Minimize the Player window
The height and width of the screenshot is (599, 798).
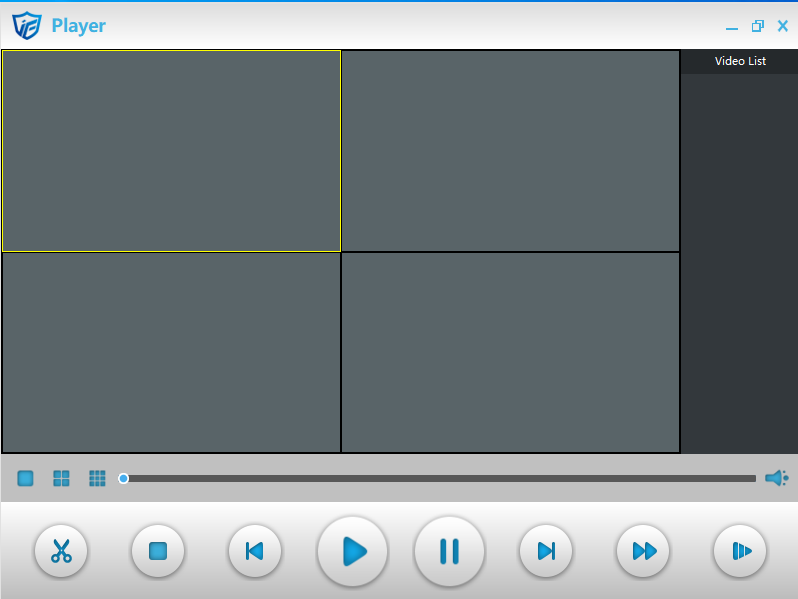[732, 26]
